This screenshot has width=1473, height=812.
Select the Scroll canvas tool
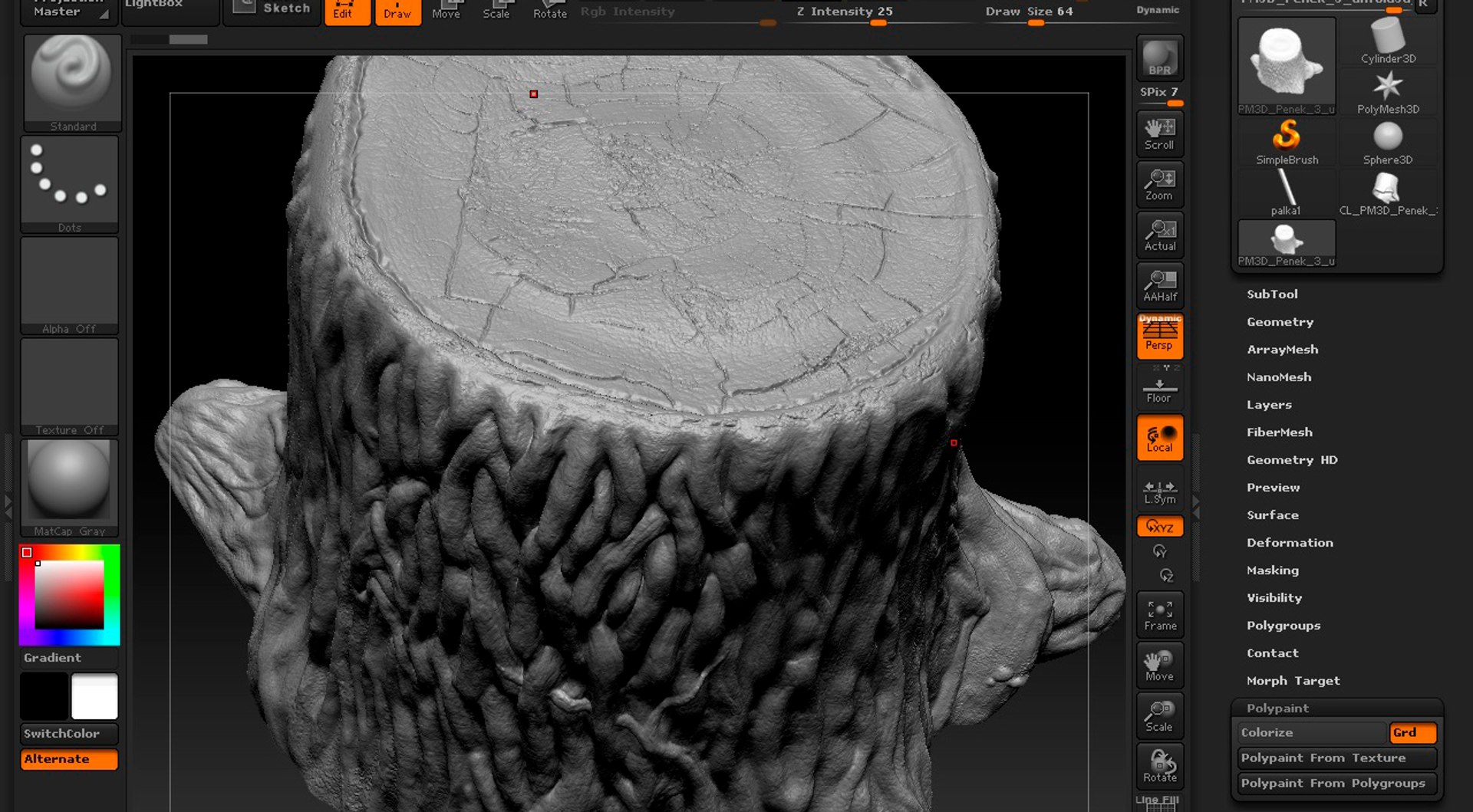[1159, 133]
